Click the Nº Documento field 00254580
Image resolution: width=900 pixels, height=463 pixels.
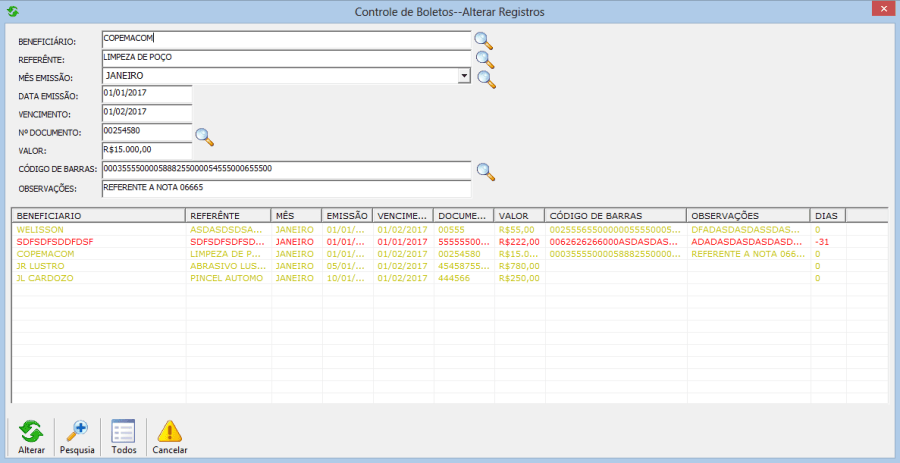[146, 131]
